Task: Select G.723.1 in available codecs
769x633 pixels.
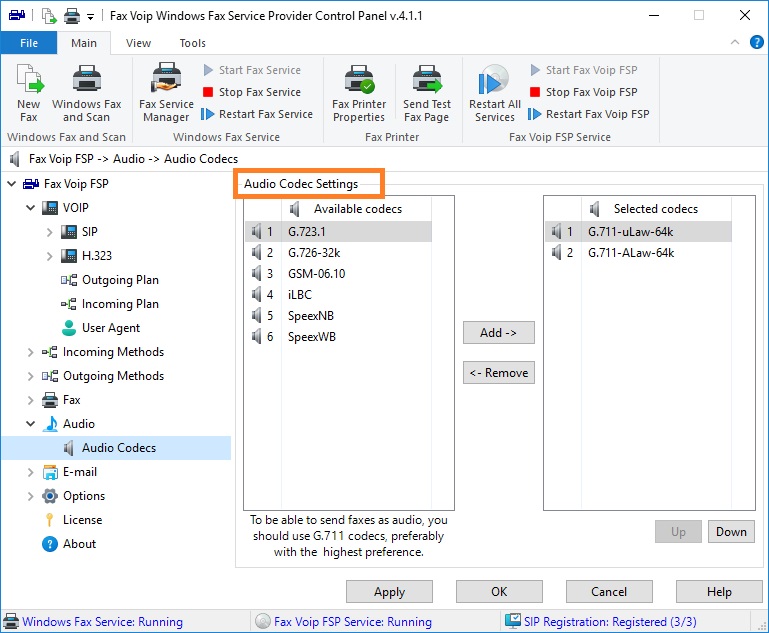Action: [338, 231]
